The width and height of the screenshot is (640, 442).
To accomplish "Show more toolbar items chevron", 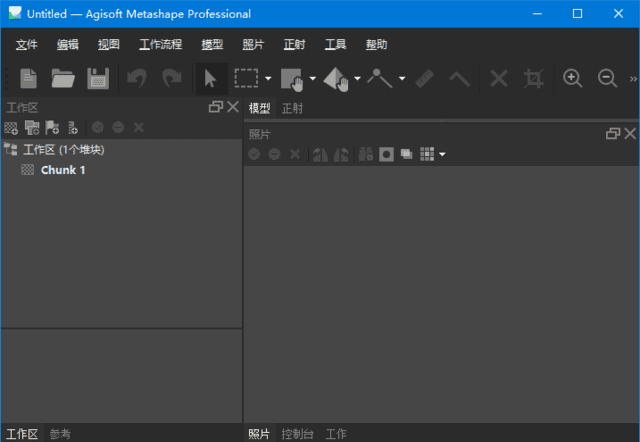I will (633, 79).
